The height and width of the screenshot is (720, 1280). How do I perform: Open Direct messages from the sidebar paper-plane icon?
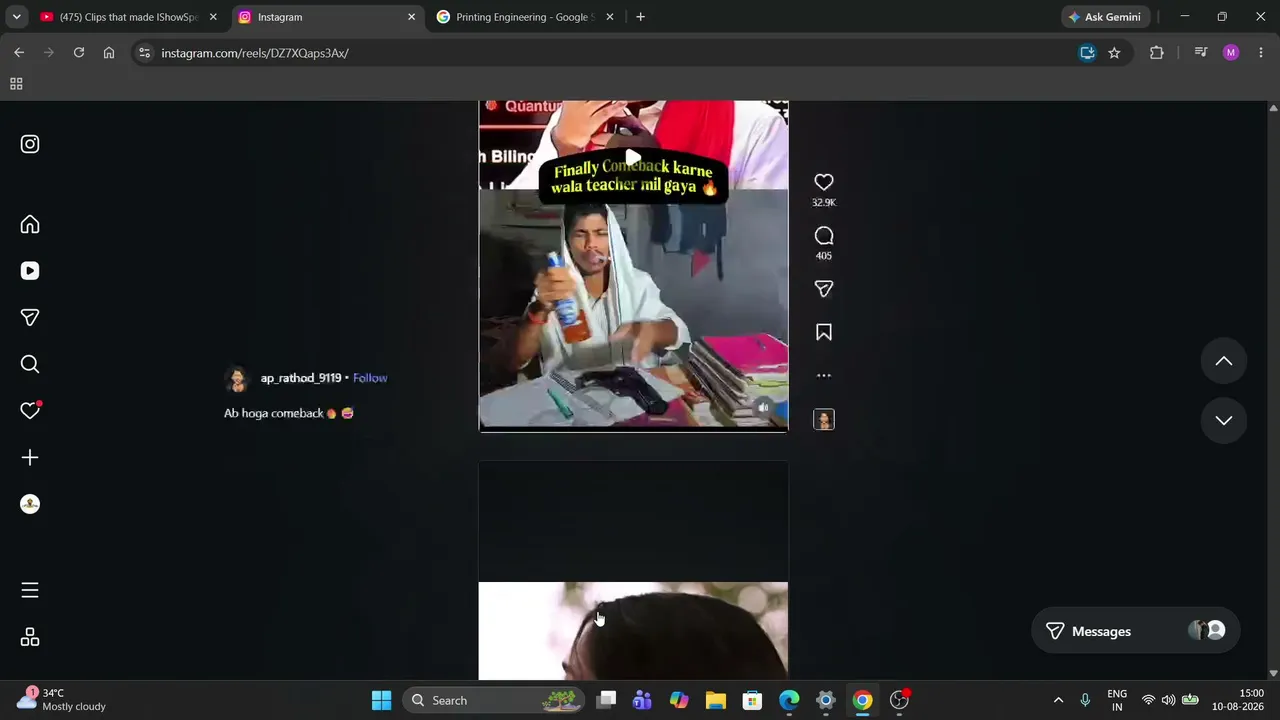(x=30, y=317)
